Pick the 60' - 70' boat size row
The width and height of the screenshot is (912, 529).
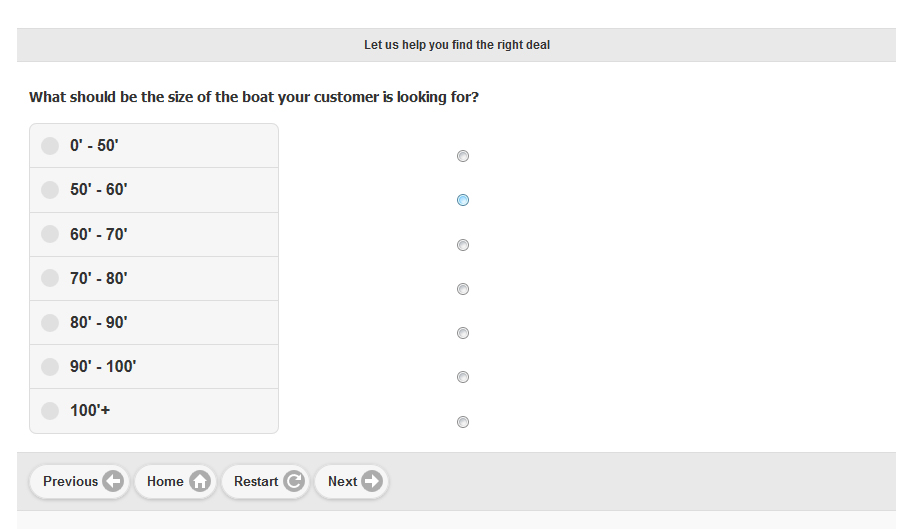154,234
